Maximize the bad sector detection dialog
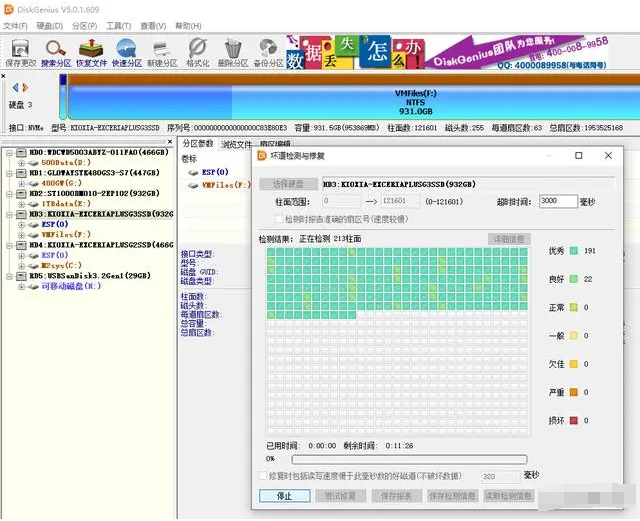Viewport: 640px width, 521px height. [x=578, y=156]
